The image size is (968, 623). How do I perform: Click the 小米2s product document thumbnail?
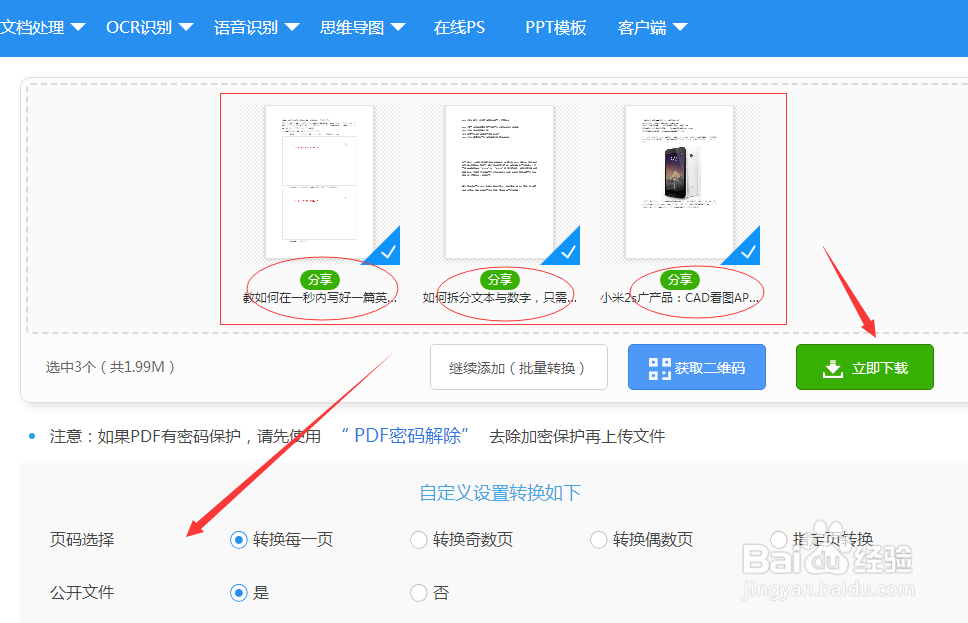[x=678, y=180]
